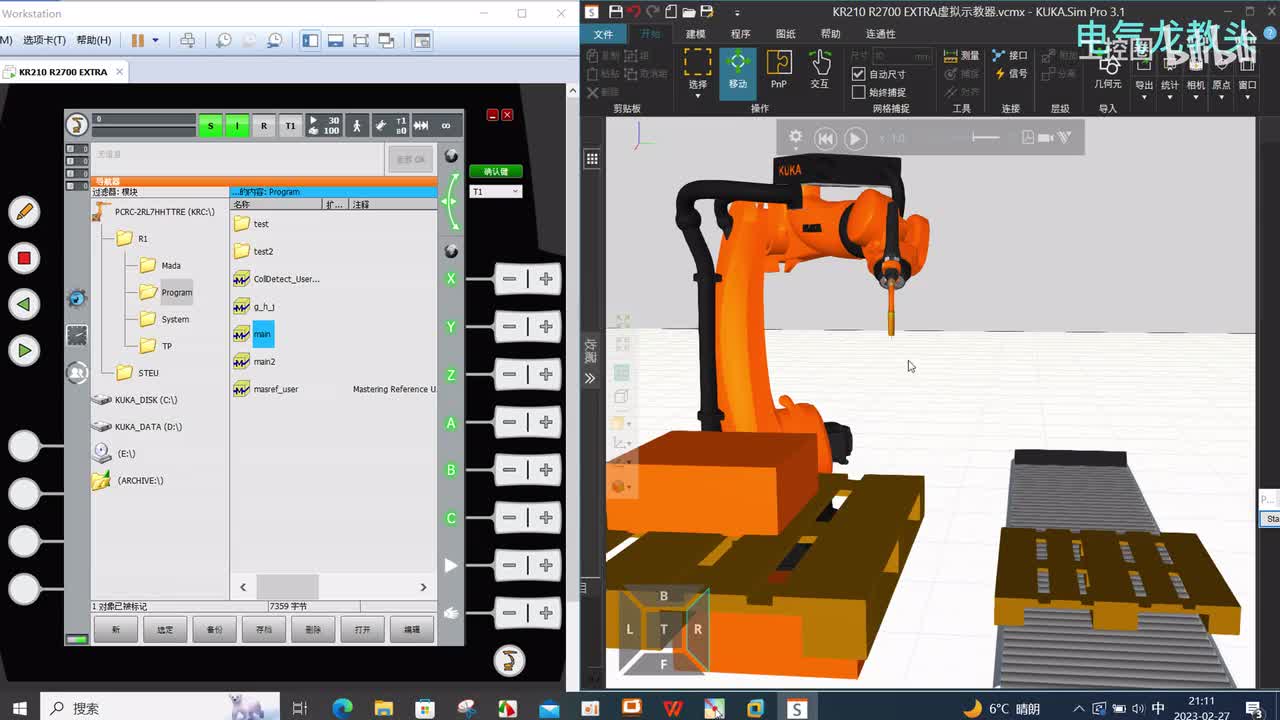Toggle VMware thumbnail bar view button
Image resolution: width=1280 pixels, height=720 pixels.
(x=336, y=41)
